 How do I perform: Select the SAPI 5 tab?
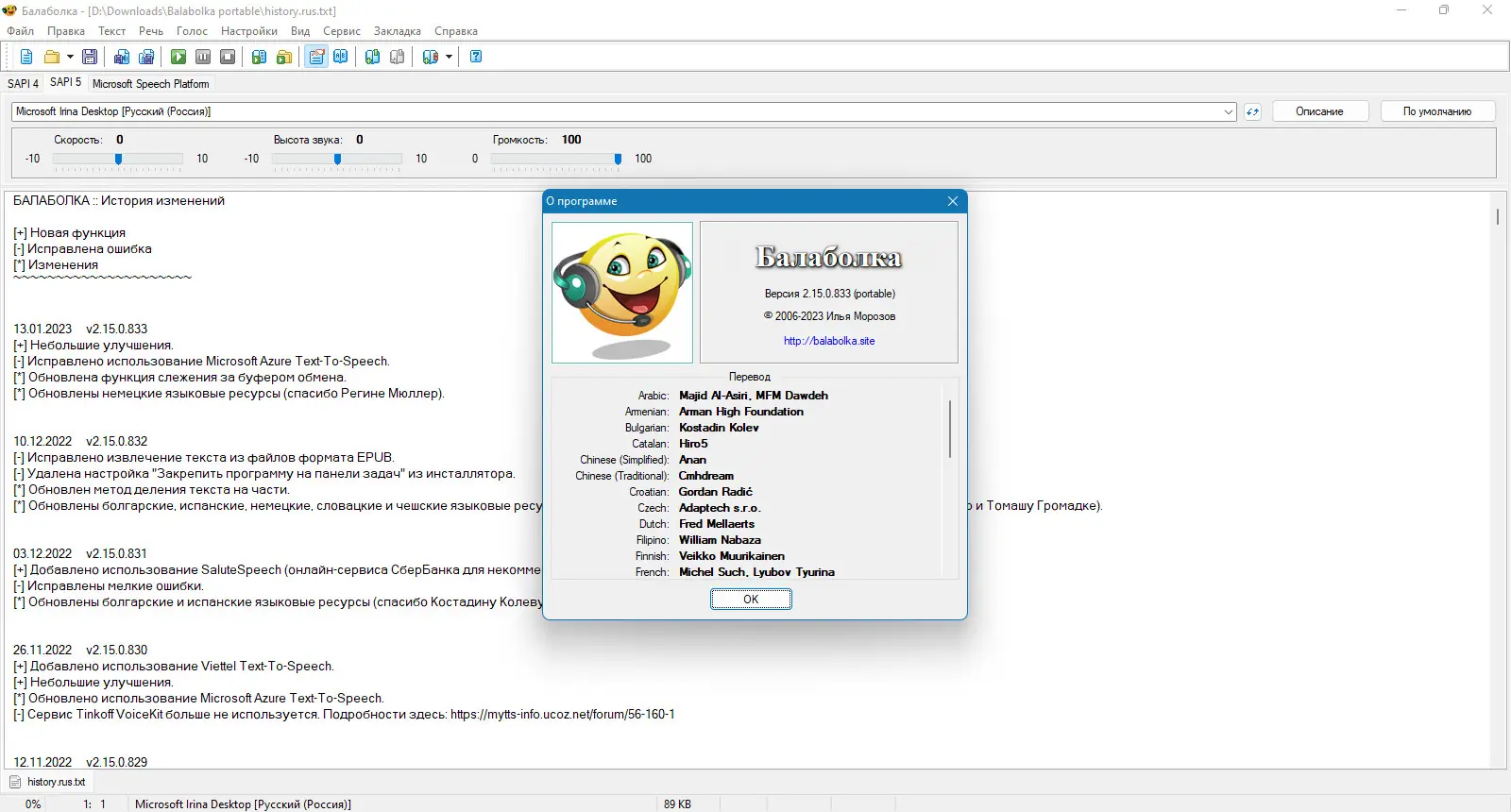65,82
